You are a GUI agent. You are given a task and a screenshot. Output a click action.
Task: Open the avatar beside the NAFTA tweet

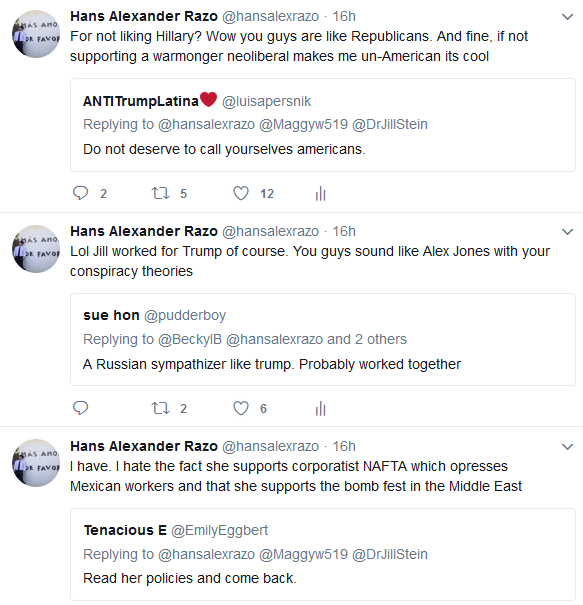(x=36, y=463)
